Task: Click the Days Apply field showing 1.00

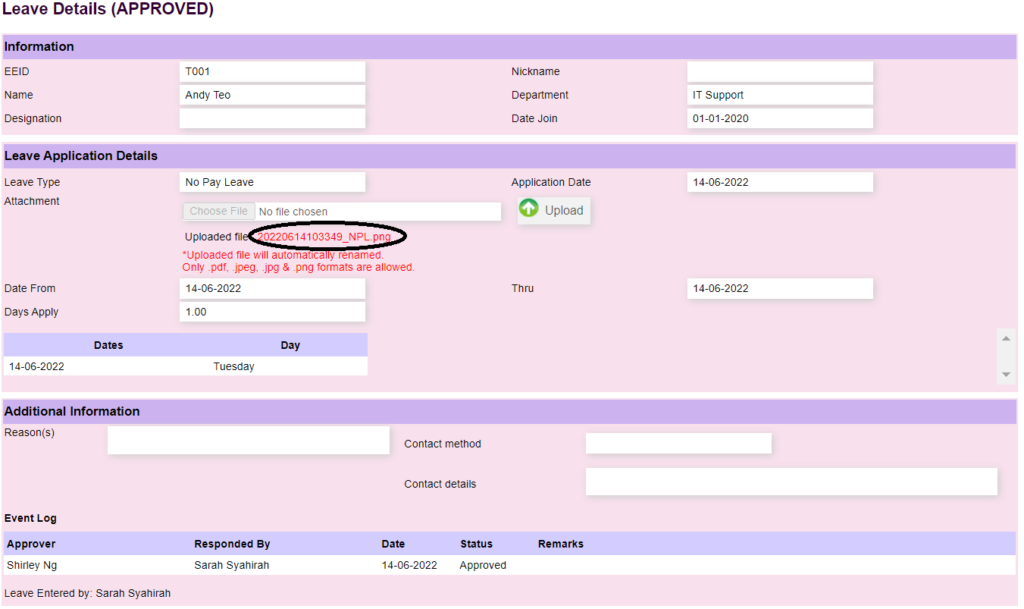Action: click(272, 312)
